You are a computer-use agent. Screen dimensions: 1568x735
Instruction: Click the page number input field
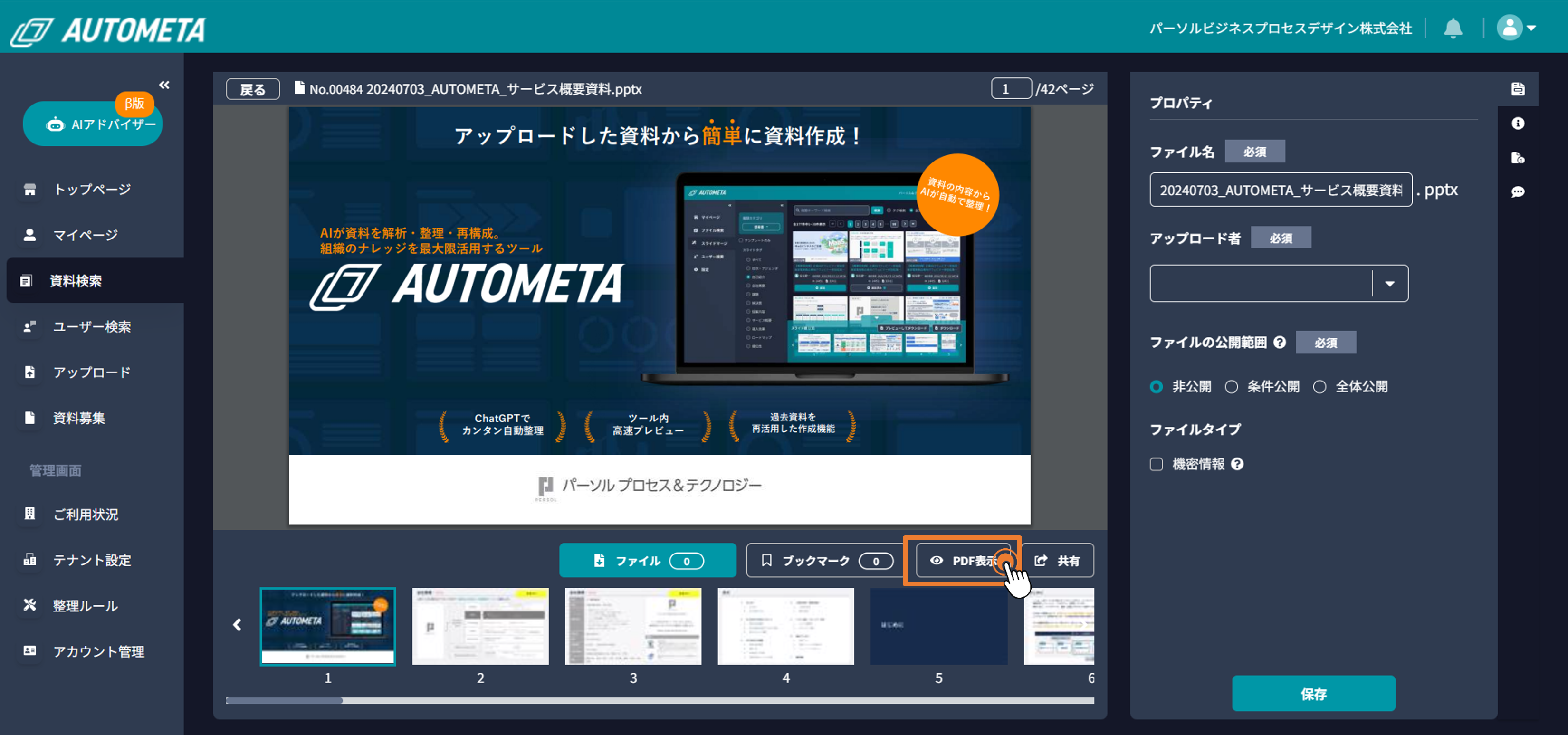[1011, 89]
